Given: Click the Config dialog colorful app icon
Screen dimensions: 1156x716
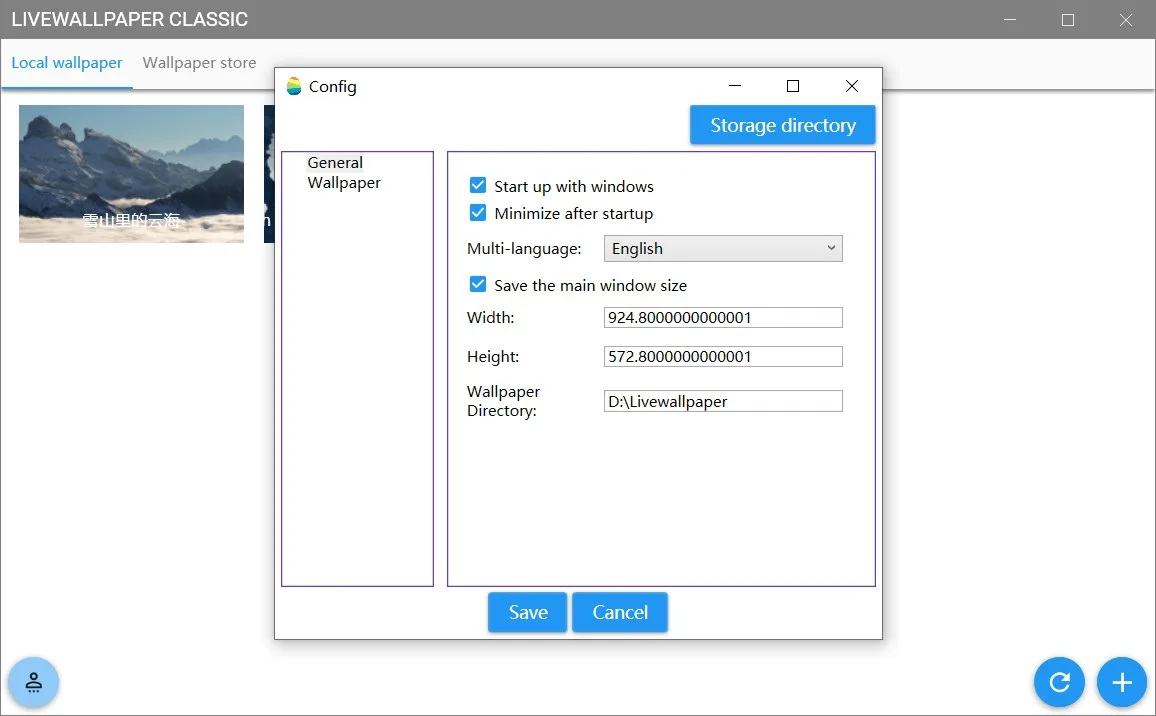Looking at the screenshot, I should pyautogui.click(x=294, y=86).
